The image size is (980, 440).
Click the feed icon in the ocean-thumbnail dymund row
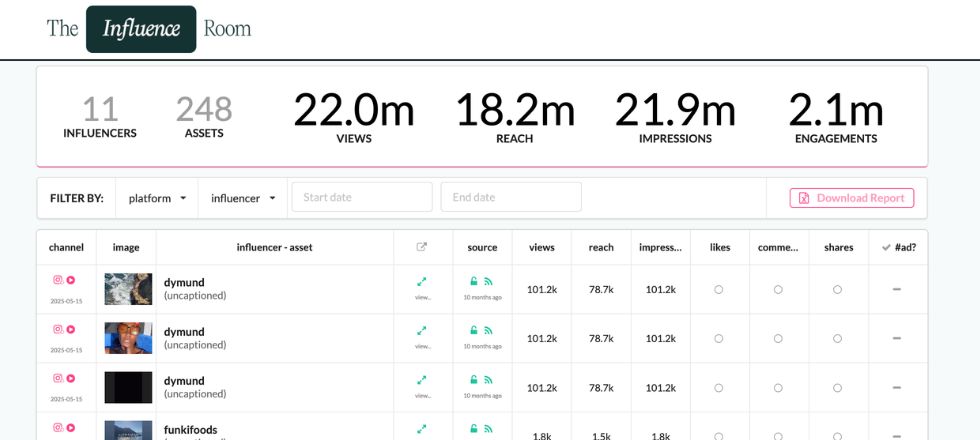click(488, 281)
